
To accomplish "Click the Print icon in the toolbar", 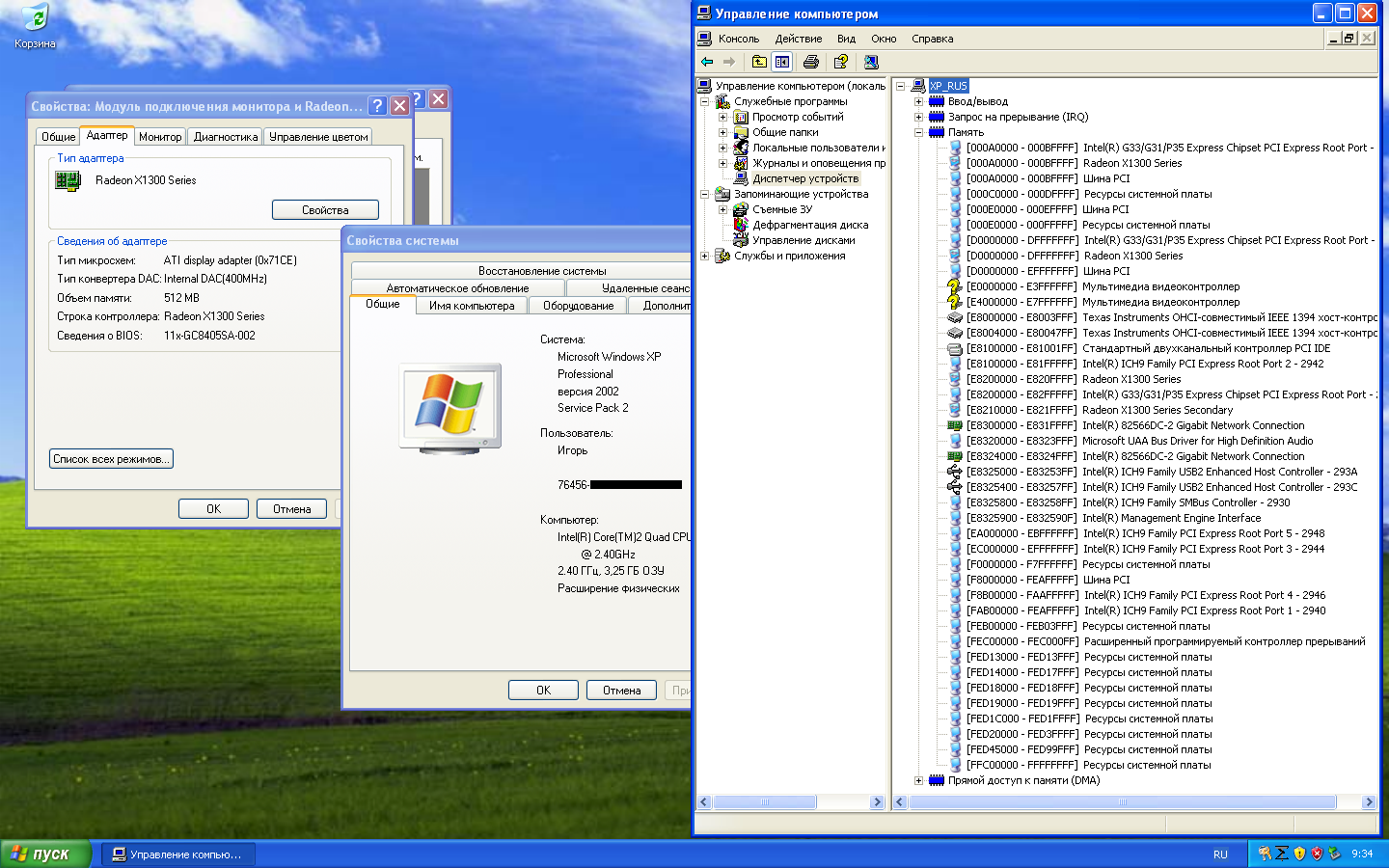I will coord(811,62).
